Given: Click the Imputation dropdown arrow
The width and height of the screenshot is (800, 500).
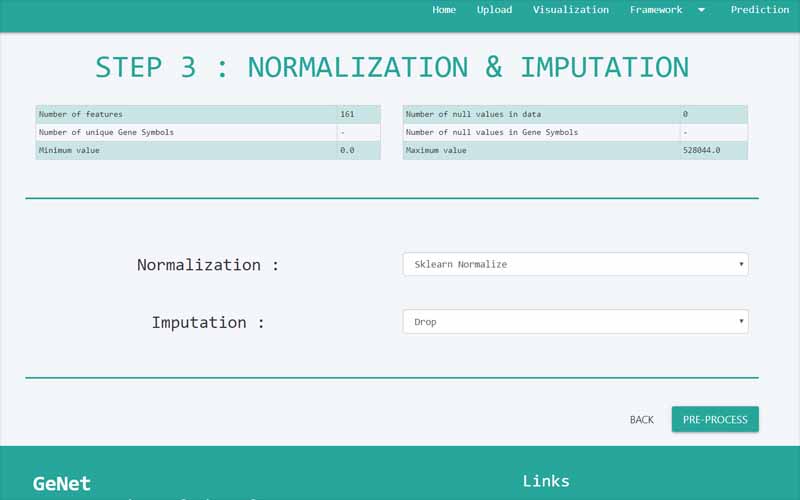Looking at the screenshot, I should coord(741,322).
